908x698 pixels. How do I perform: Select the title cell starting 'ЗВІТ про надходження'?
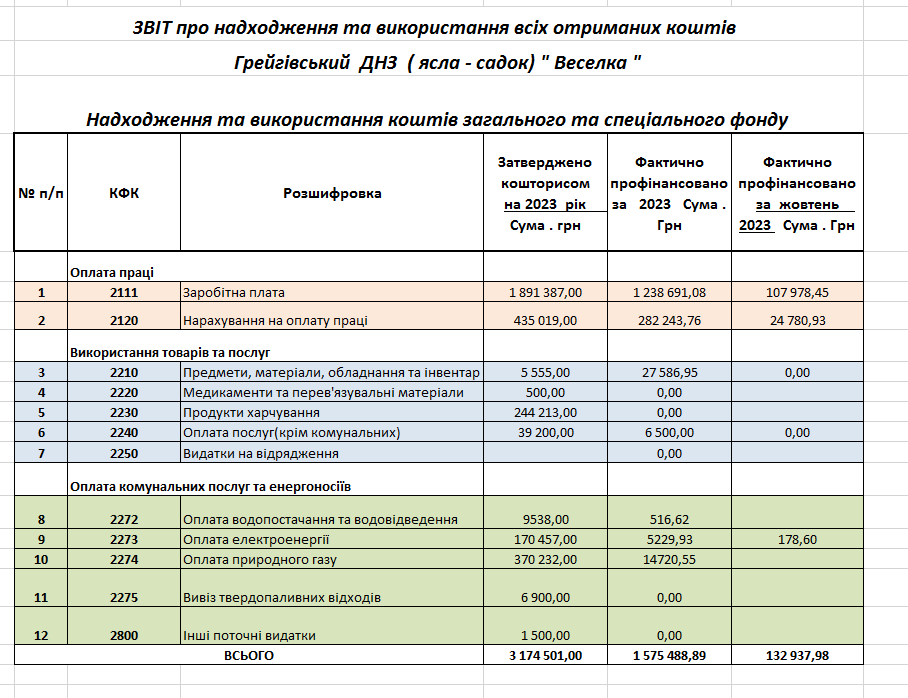434,28
